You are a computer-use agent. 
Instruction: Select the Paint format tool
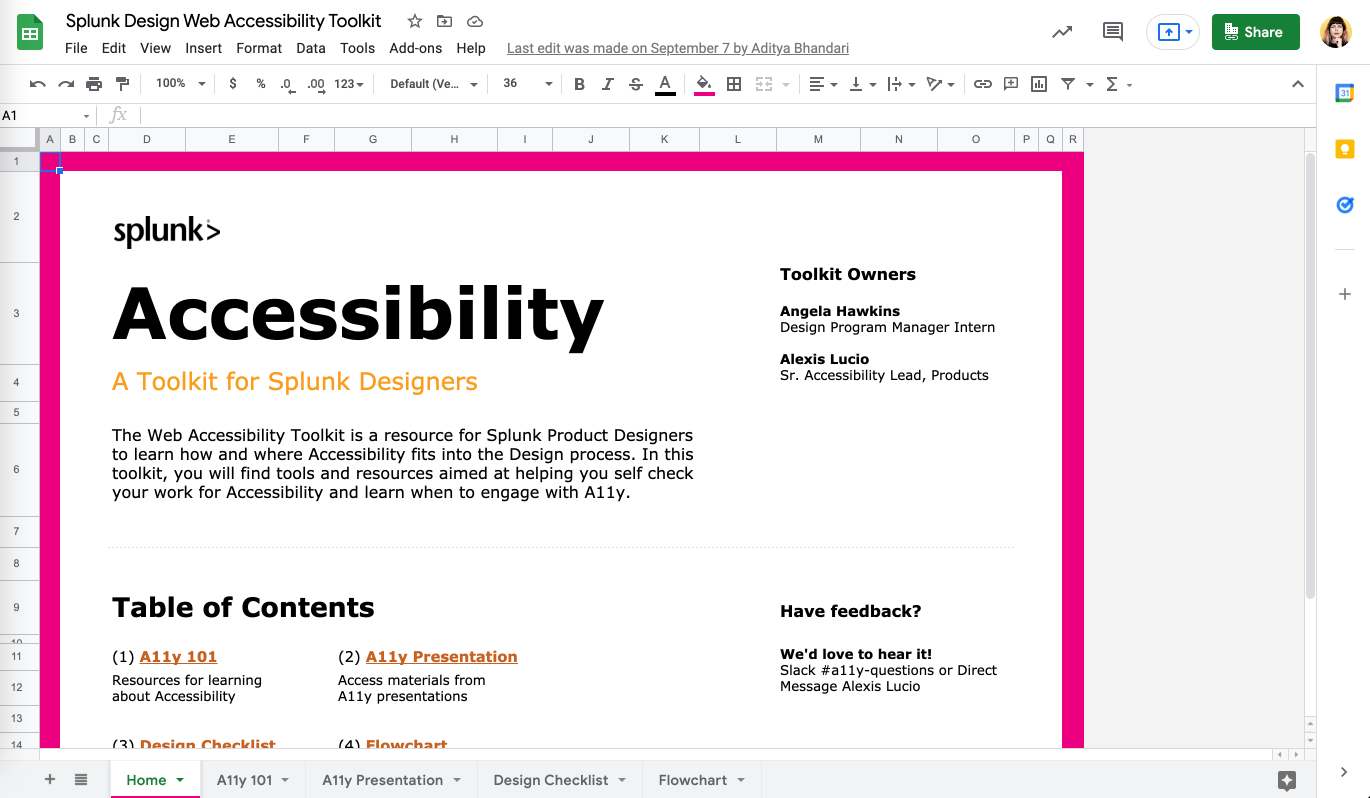pyautogui.click(x=122, y=84)
